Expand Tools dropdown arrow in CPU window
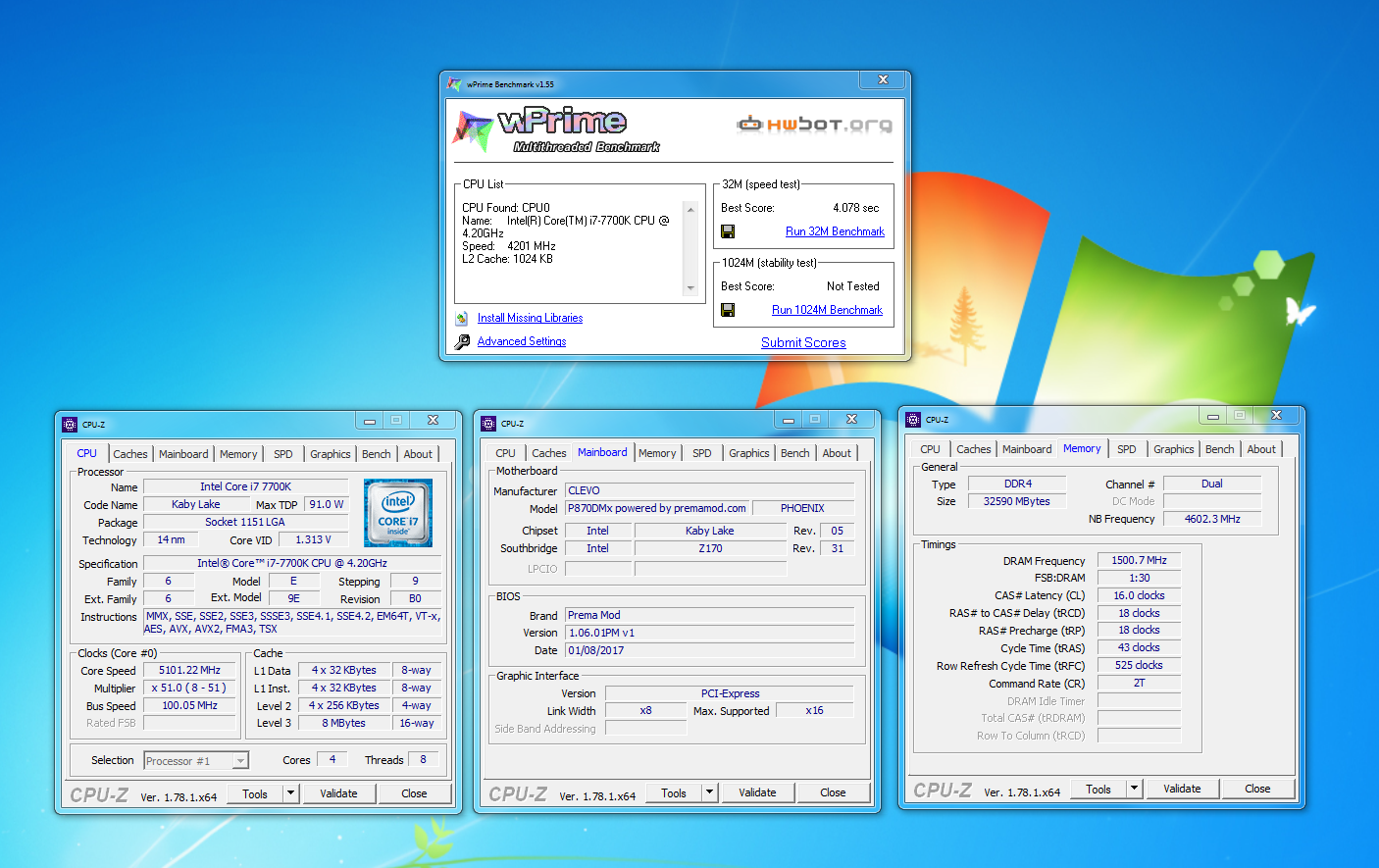The height and width of the screenshot is (868, 1379). pos(291,793)
